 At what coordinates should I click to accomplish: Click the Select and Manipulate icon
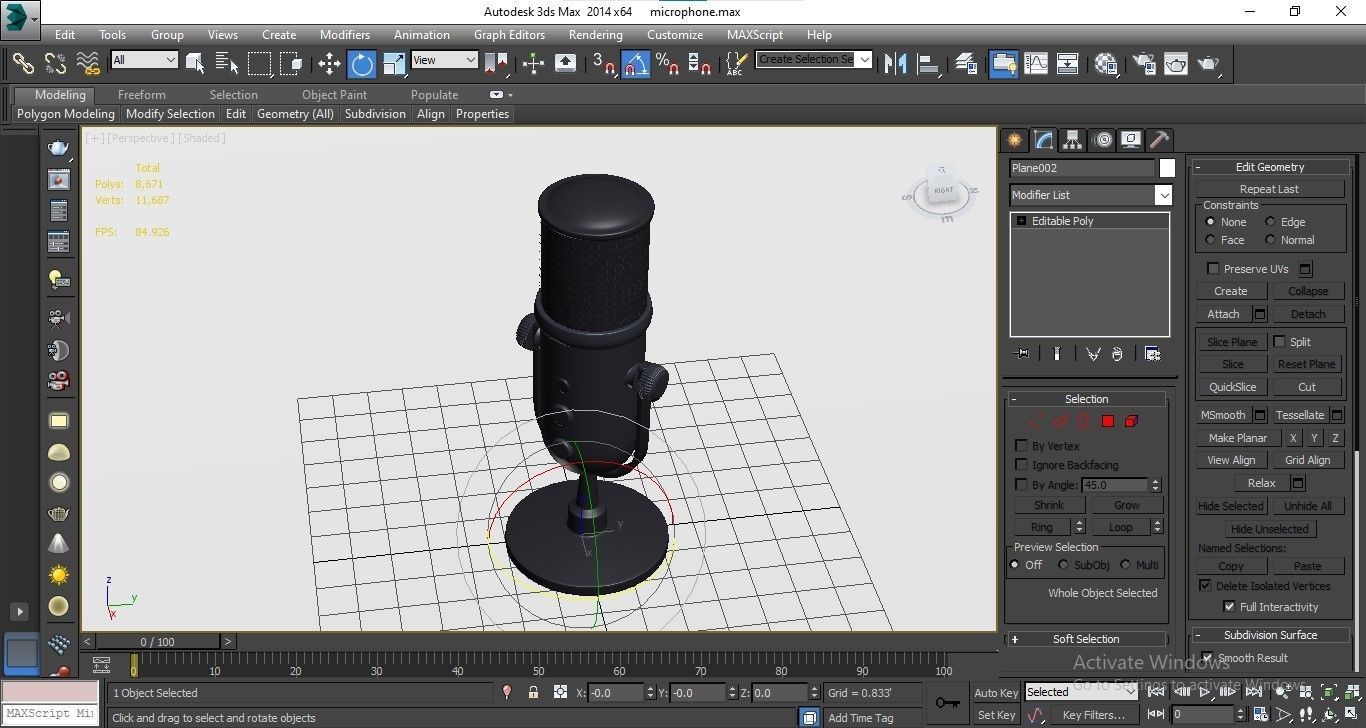pyautogui.click(x=533, y=63)
